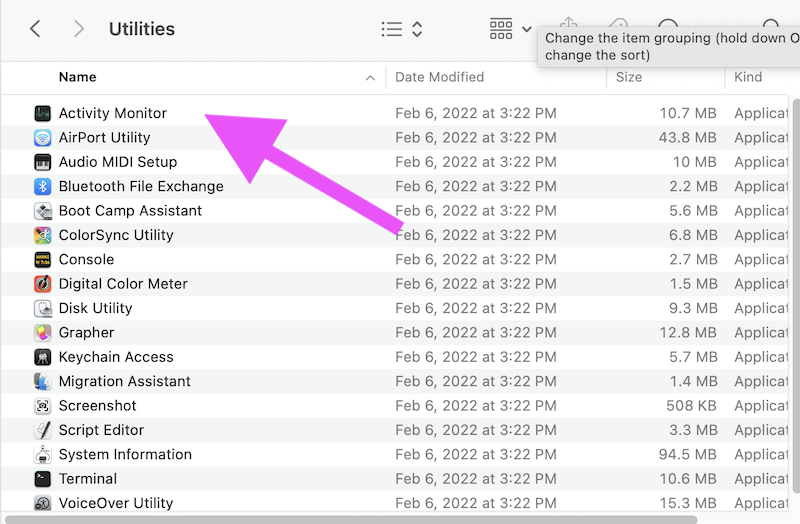Select the Digital Color Meter icon
Image resolution: width=800 pixels, height=524 pixels.
42,284
